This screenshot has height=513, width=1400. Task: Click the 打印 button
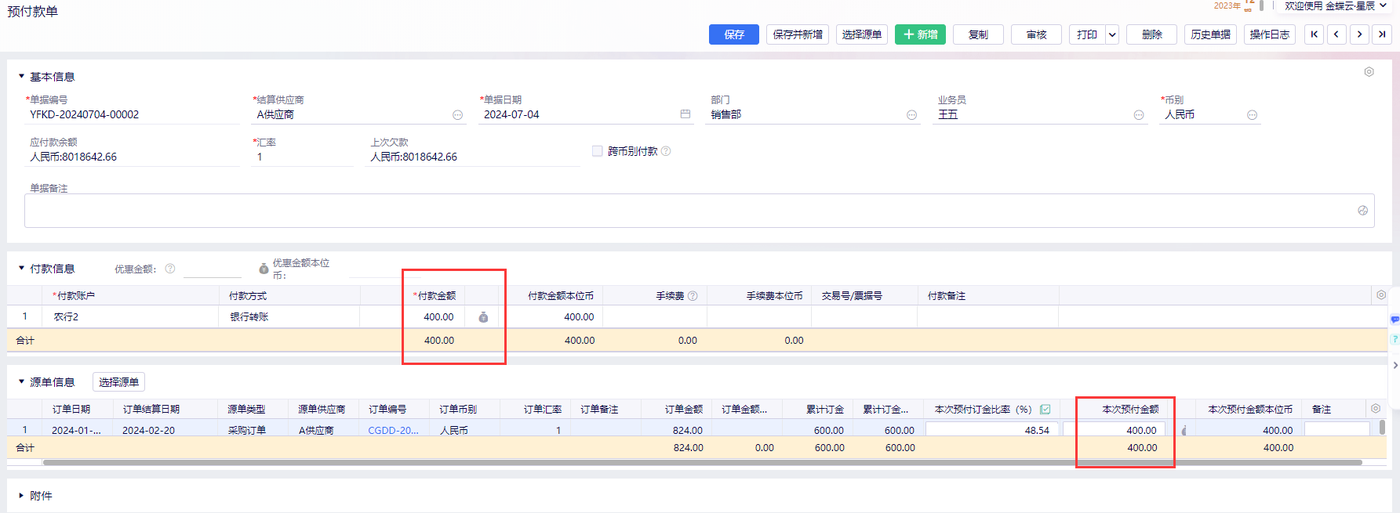pos(1086,34)
